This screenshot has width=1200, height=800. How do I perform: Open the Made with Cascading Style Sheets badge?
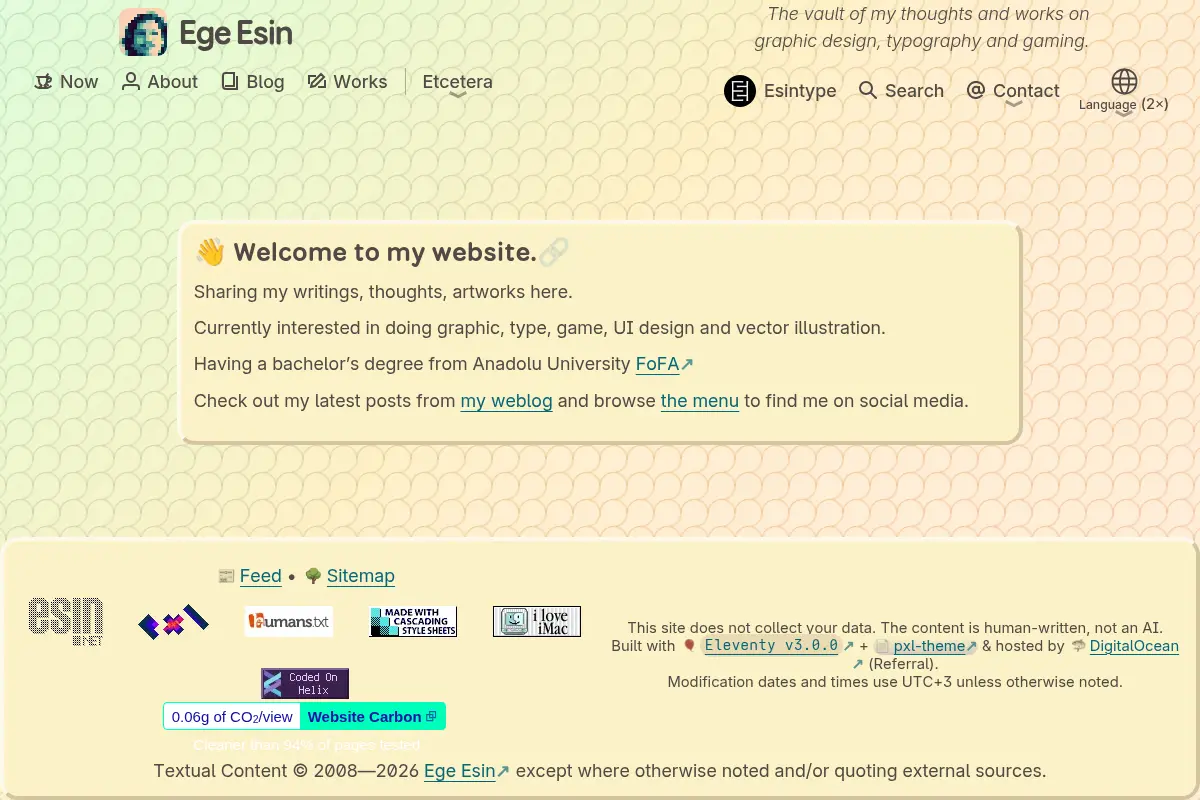tap(413, 622)
